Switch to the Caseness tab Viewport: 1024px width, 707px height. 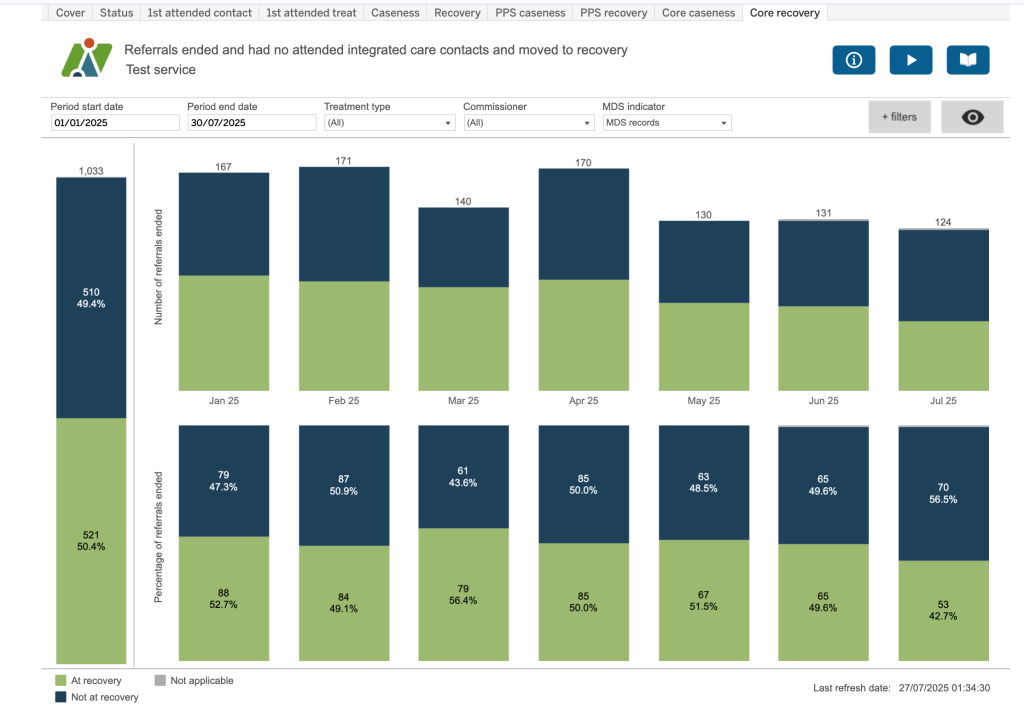click(x=394, y=13)
